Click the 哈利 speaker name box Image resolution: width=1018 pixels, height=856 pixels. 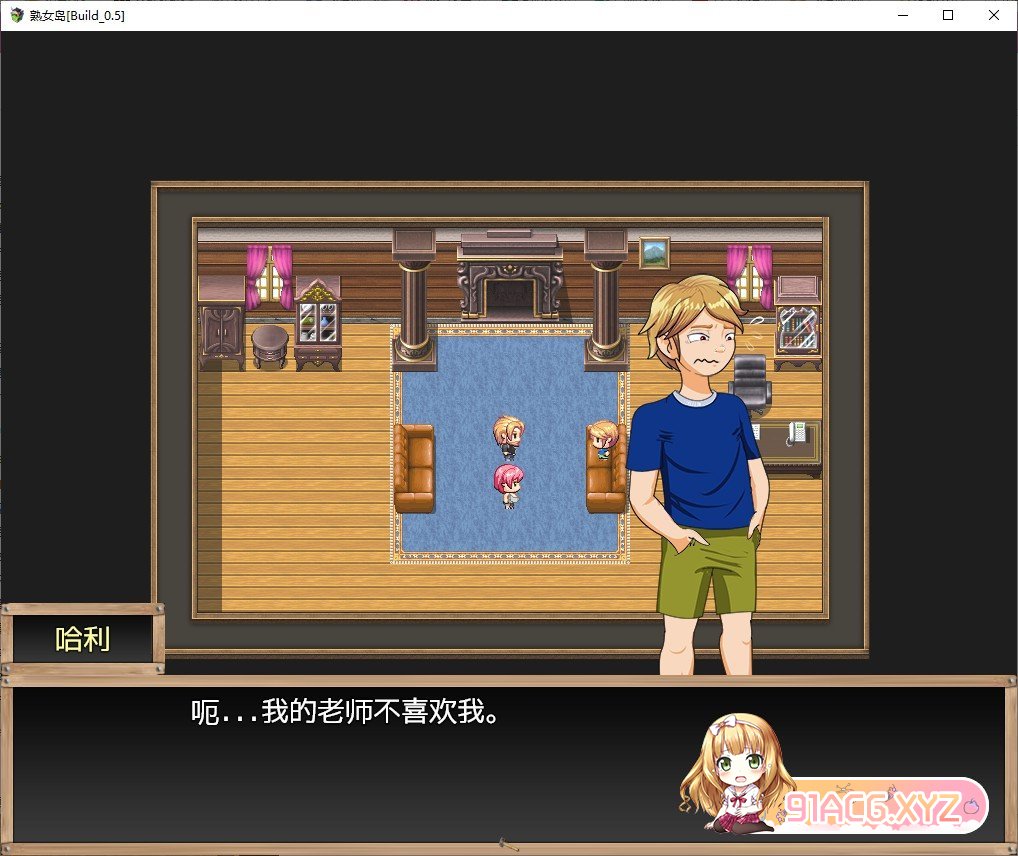pyautogui.click(x=82, y=640)
